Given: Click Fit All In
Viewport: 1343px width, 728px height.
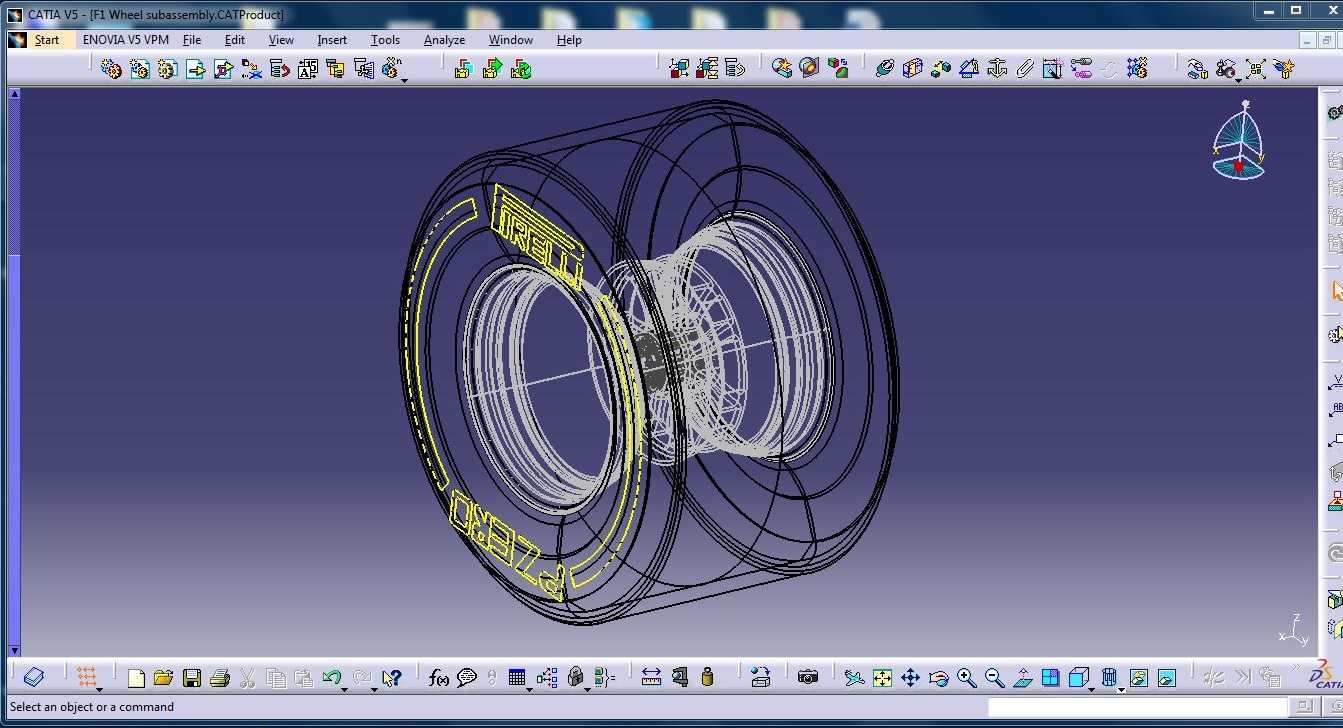Looking at the screenshot, I should [x=882, y=677].
